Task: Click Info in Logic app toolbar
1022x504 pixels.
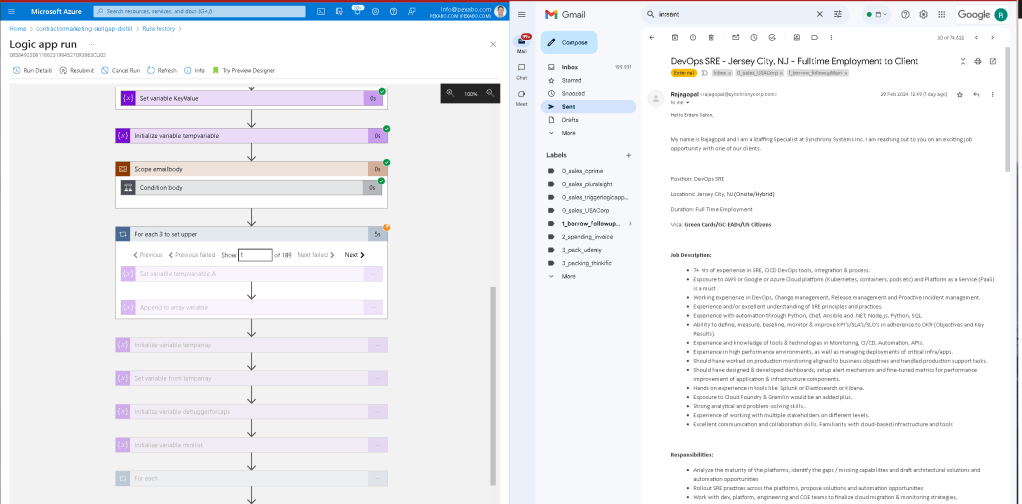Action: [194, 70]
